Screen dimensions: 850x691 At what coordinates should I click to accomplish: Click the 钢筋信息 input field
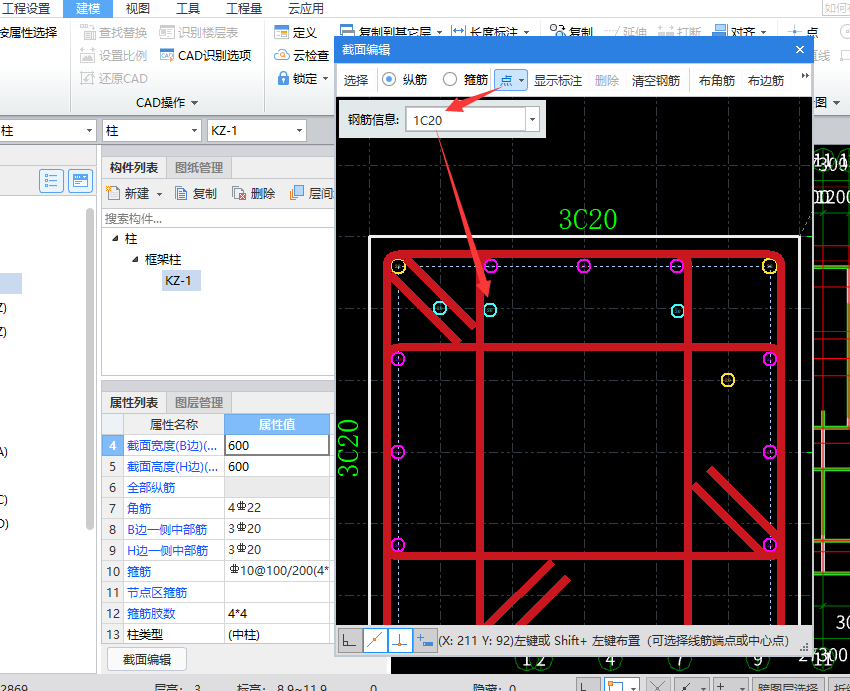(466, 120)
